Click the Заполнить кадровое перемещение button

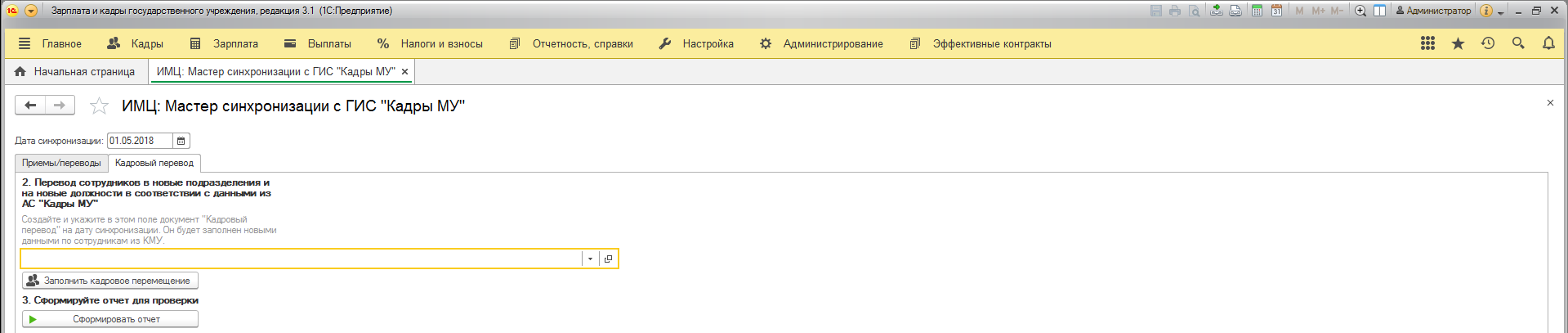[x=109, y=281]
